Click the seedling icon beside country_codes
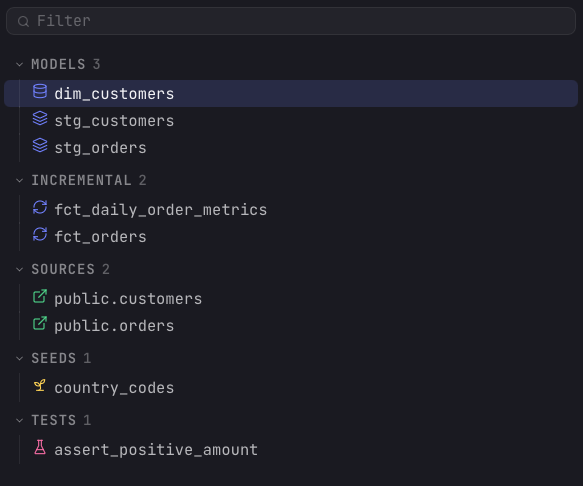Image resolution: width=583 pixels, height=486 pixels. click(x=40, y=386)
